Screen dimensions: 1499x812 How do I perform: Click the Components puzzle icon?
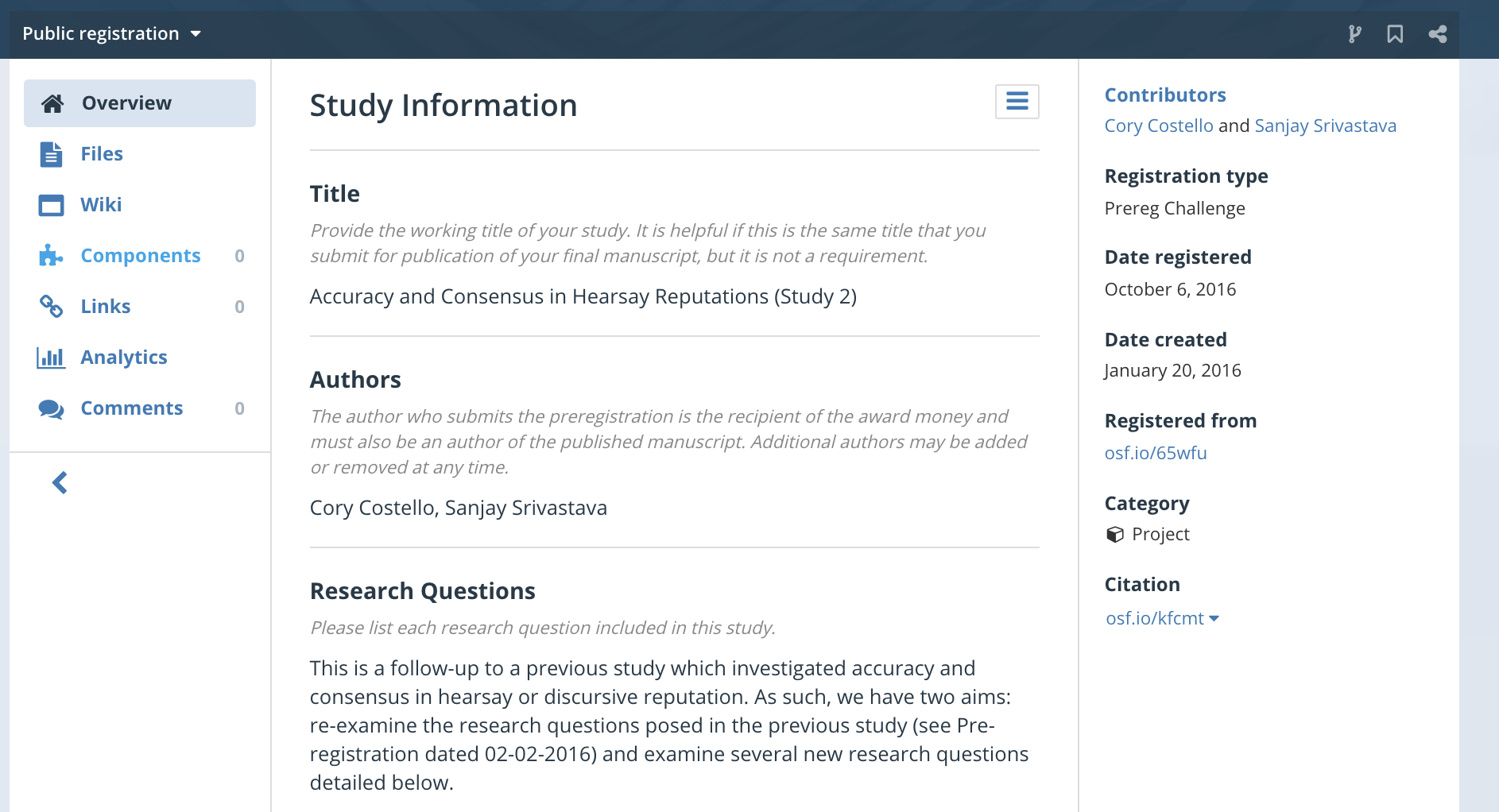tap(51, 256)
